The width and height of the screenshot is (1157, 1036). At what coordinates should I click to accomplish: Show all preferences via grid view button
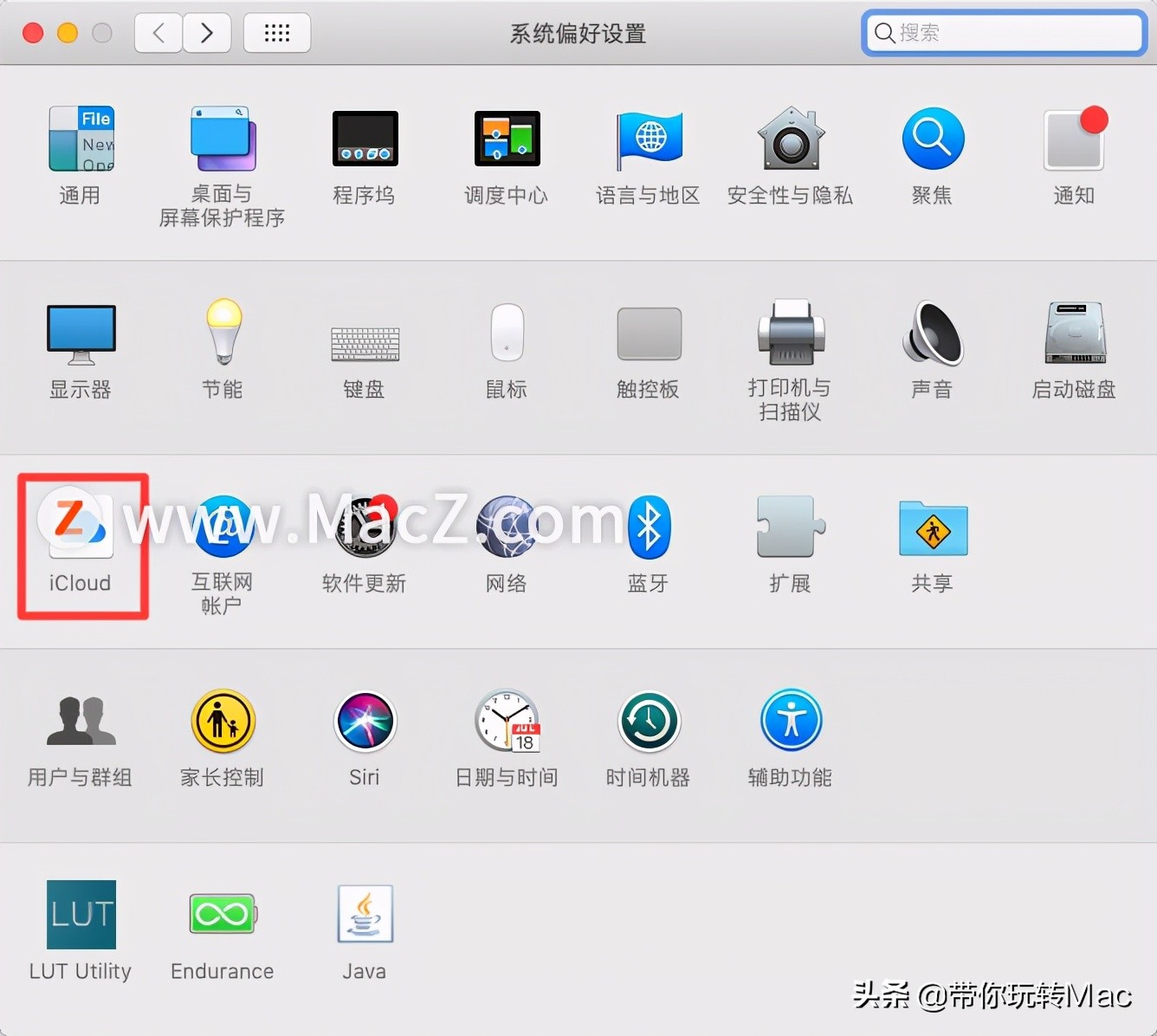click(276, 32)
